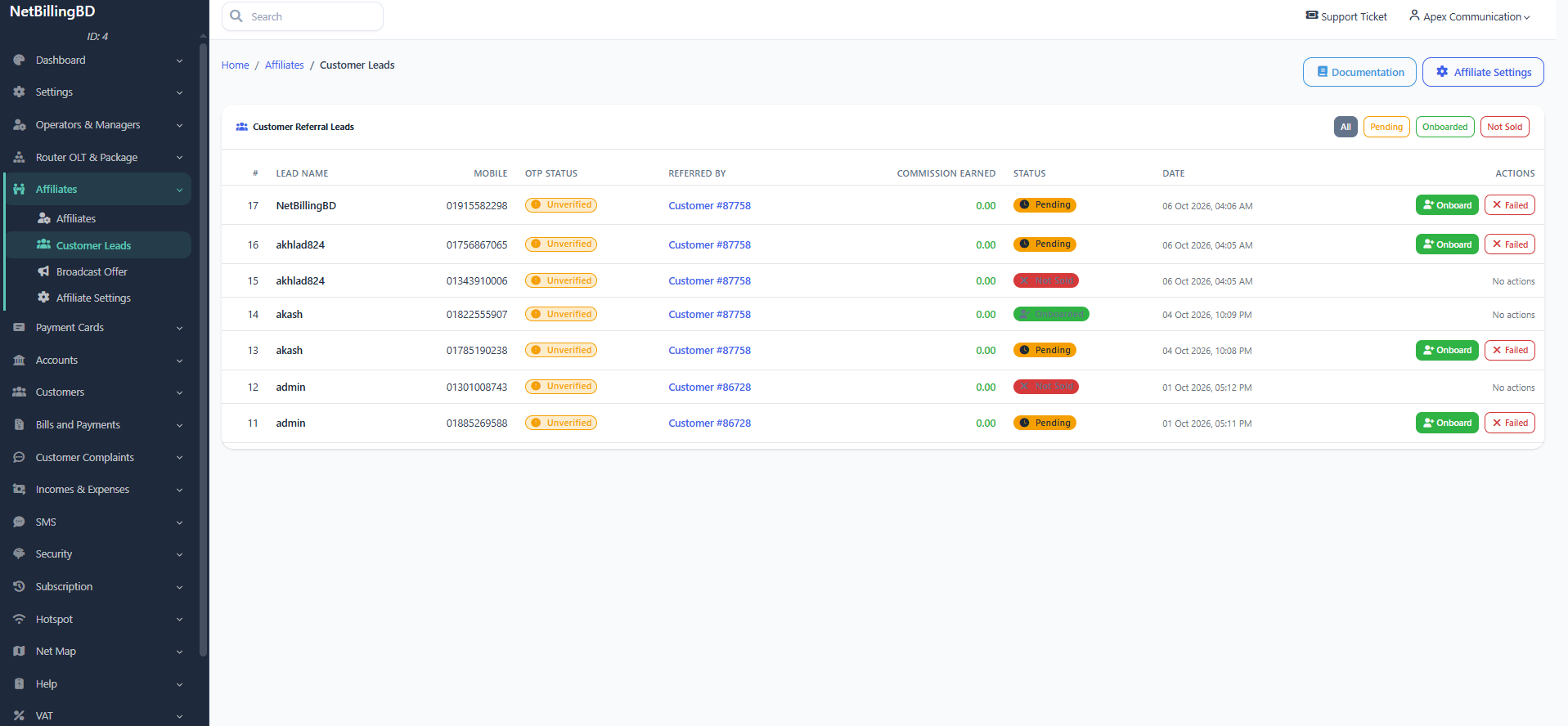The height and width of the screenshot is (726, 1568).
Task: Click the Security shield icon
Action: point(19,554)
